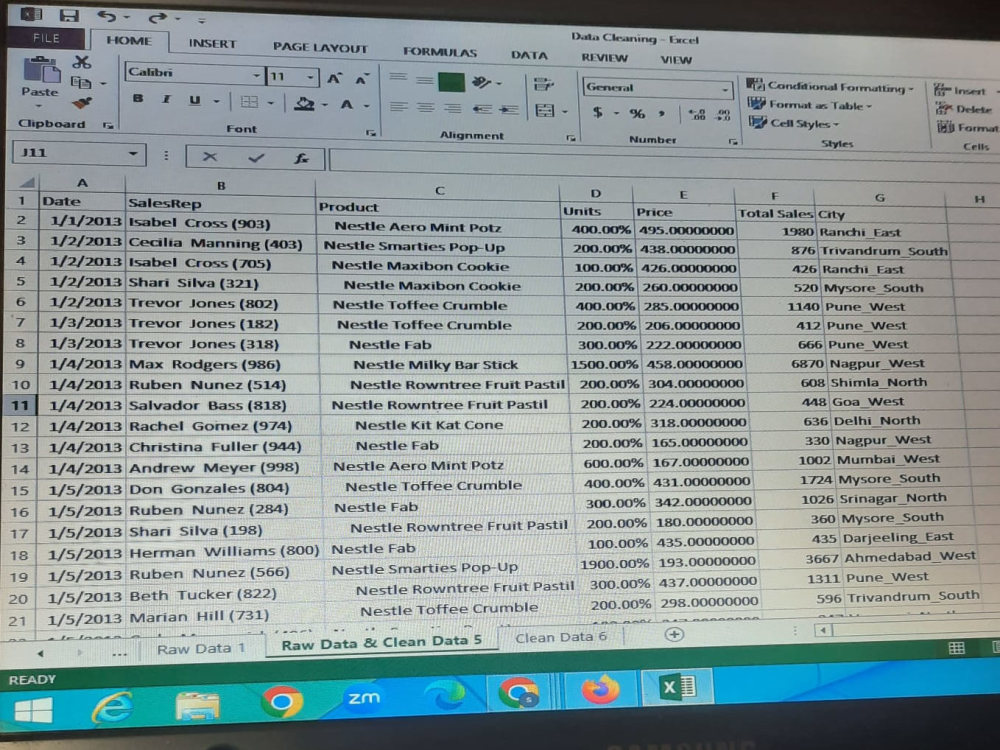Viewport: 1000px width, 750px height.
Task: Click the Percent Style icon
Action: [637, 114]
